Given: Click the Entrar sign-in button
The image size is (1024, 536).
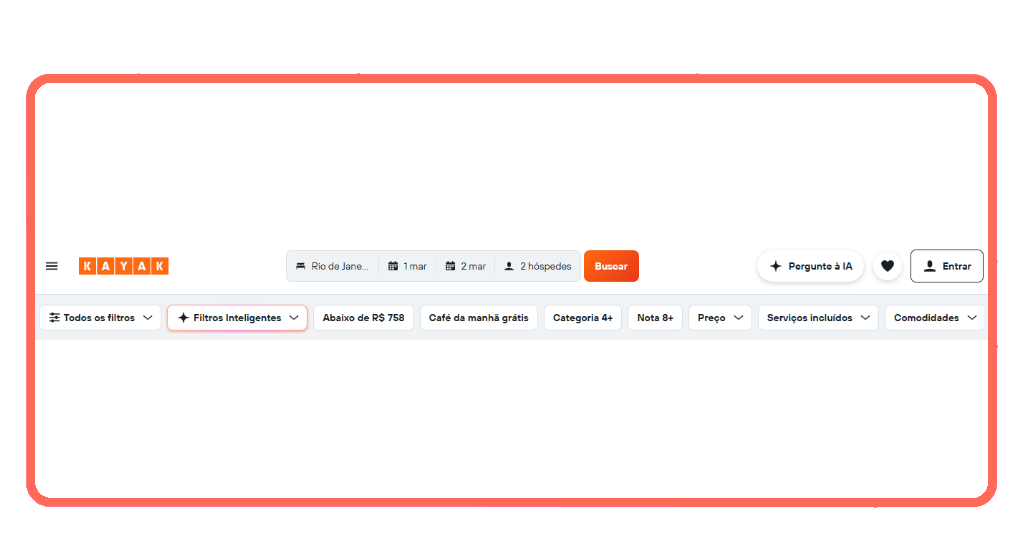Looking at the screenshot, I should (x=947, y=266).
